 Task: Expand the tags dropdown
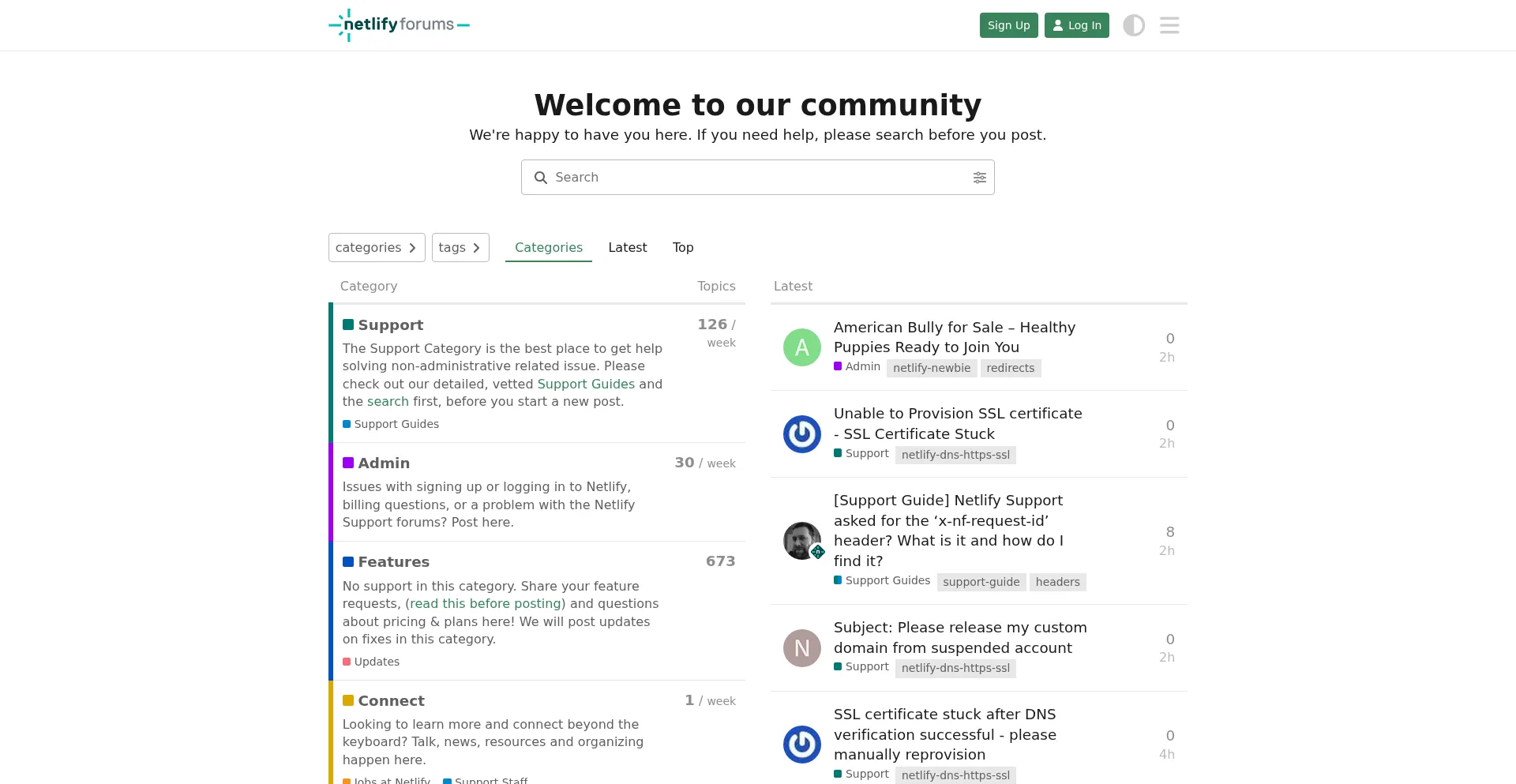click(x=460, y=247)
